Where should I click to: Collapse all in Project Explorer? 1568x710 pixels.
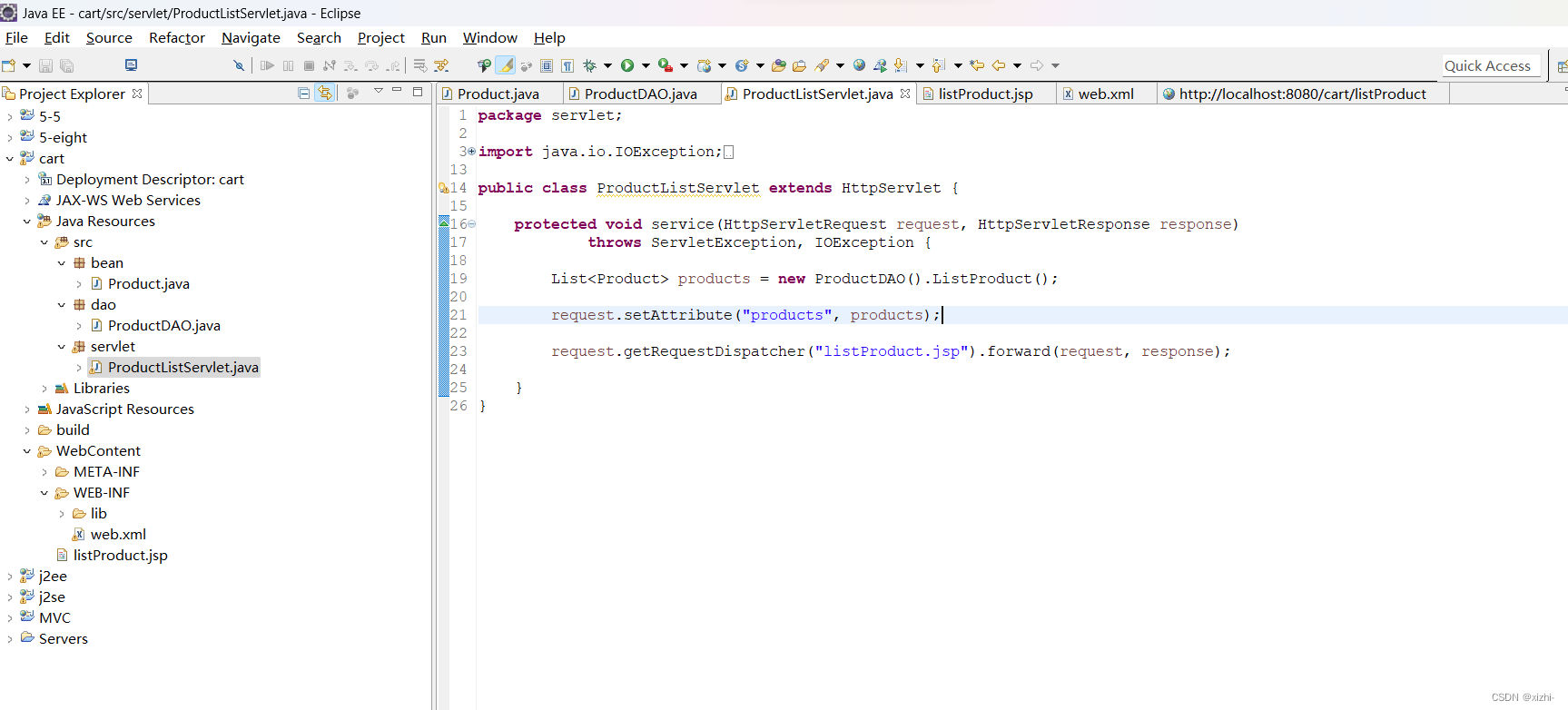point(304,93)
